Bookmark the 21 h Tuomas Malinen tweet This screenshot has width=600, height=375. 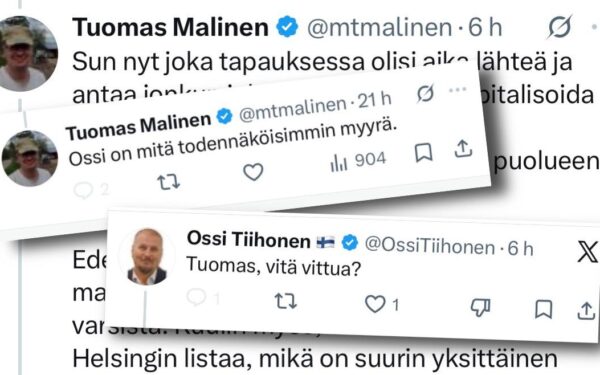[x=424, y=153]
